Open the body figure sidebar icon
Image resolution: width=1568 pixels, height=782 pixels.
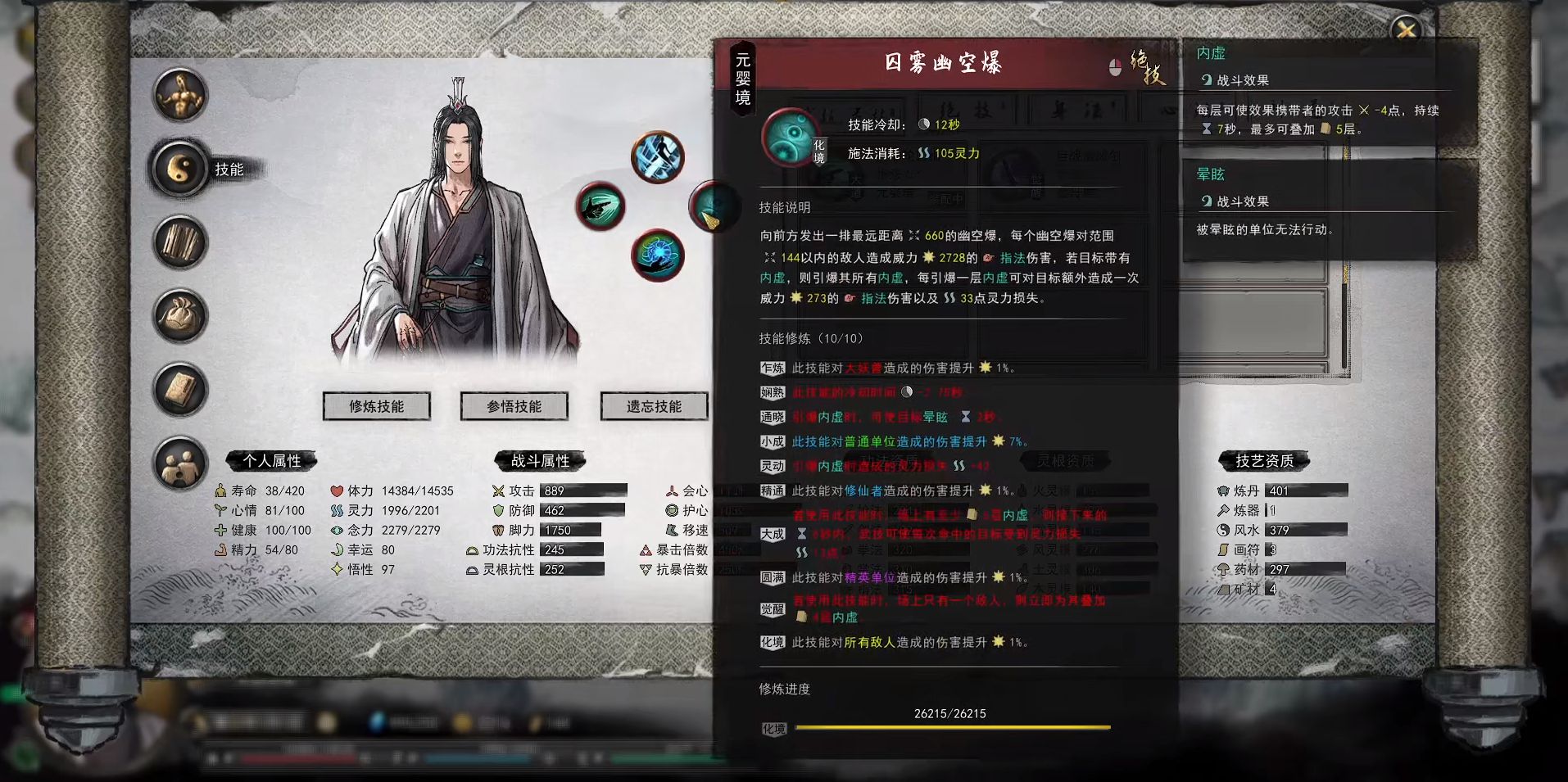(180, 96)
